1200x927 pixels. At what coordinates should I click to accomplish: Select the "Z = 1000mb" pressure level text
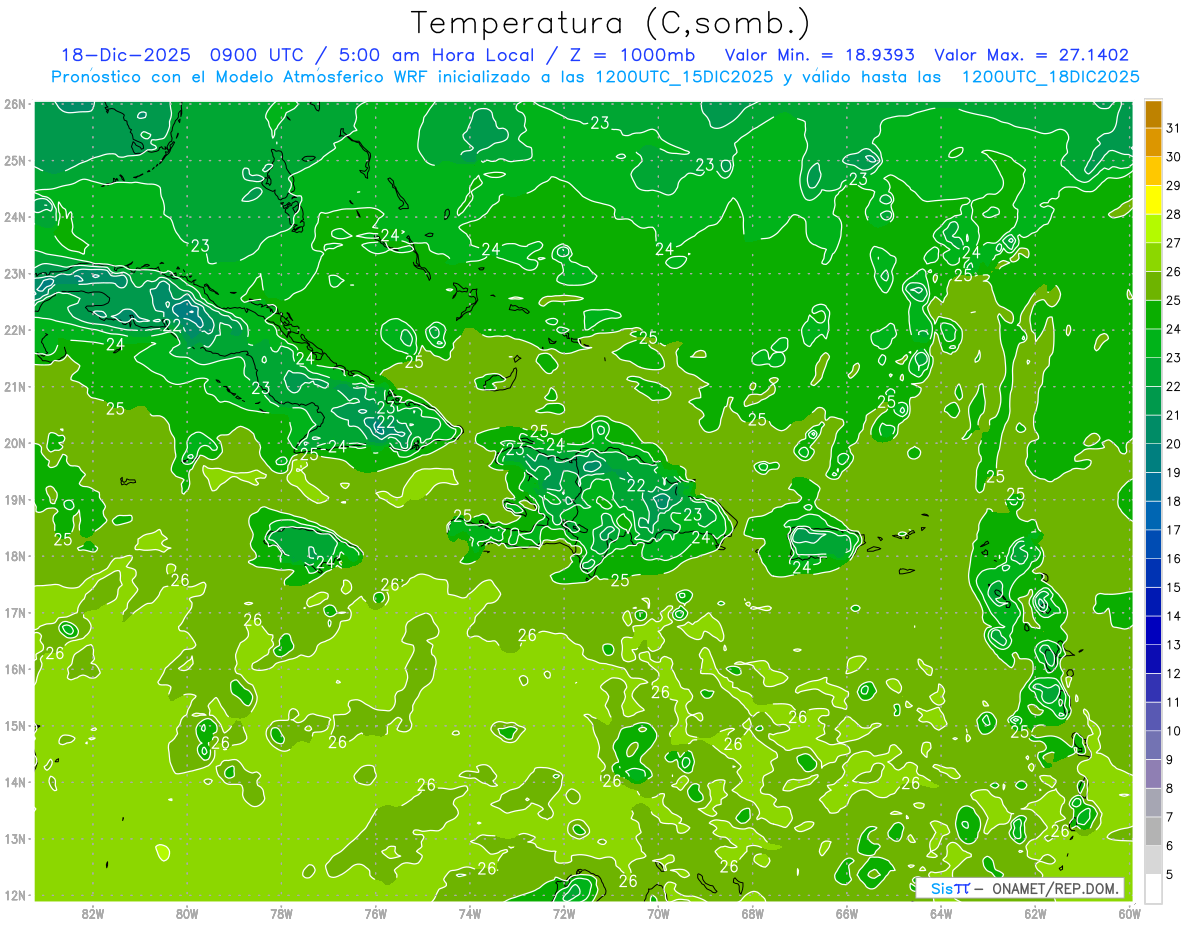pos(630,55)
